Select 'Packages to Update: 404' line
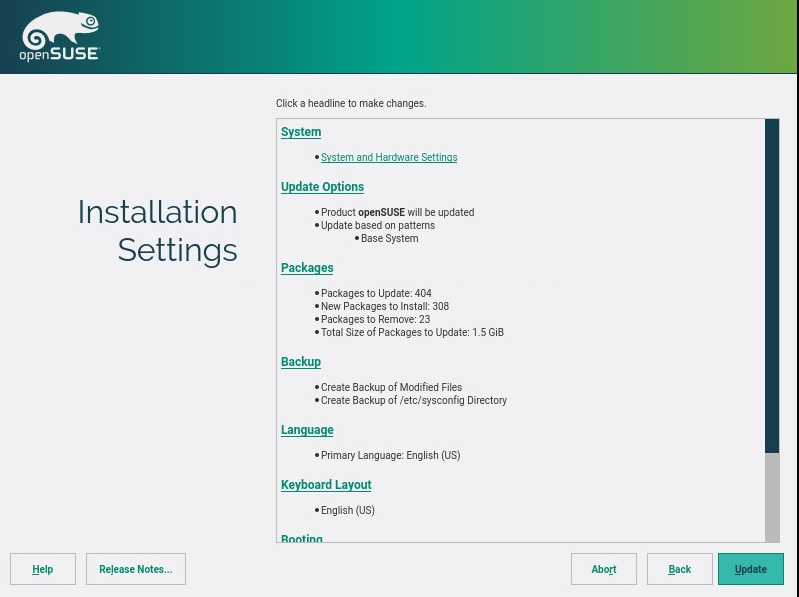The height and width of the screenshot is (597, 799). coord(376,293)
